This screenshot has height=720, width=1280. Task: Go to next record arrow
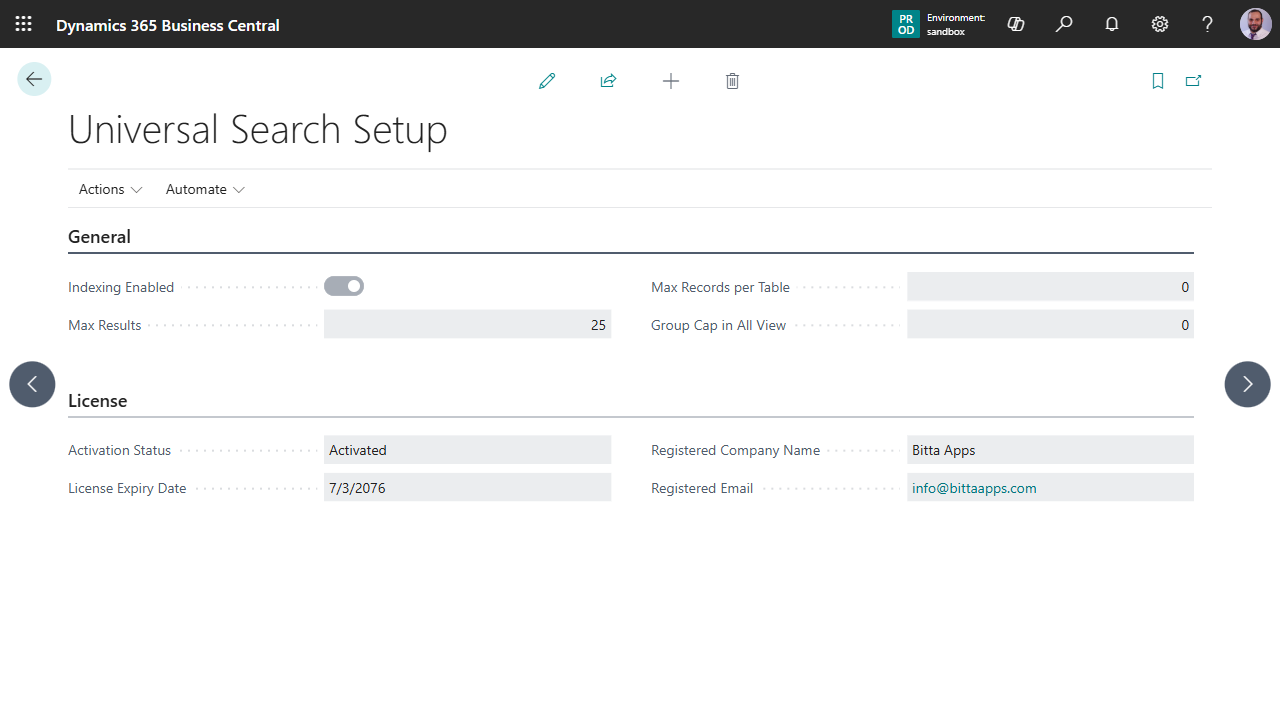tap(1247, 384)
